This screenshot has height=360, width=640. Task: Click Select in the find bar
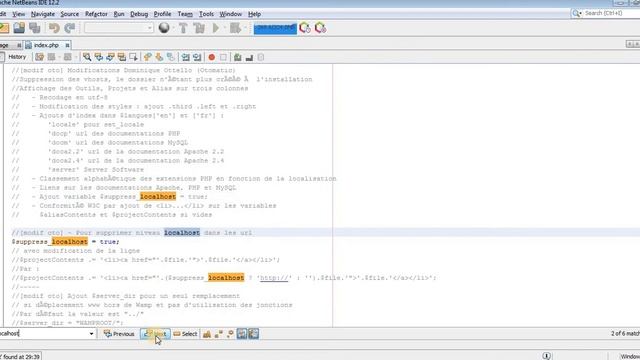[185, 334]
